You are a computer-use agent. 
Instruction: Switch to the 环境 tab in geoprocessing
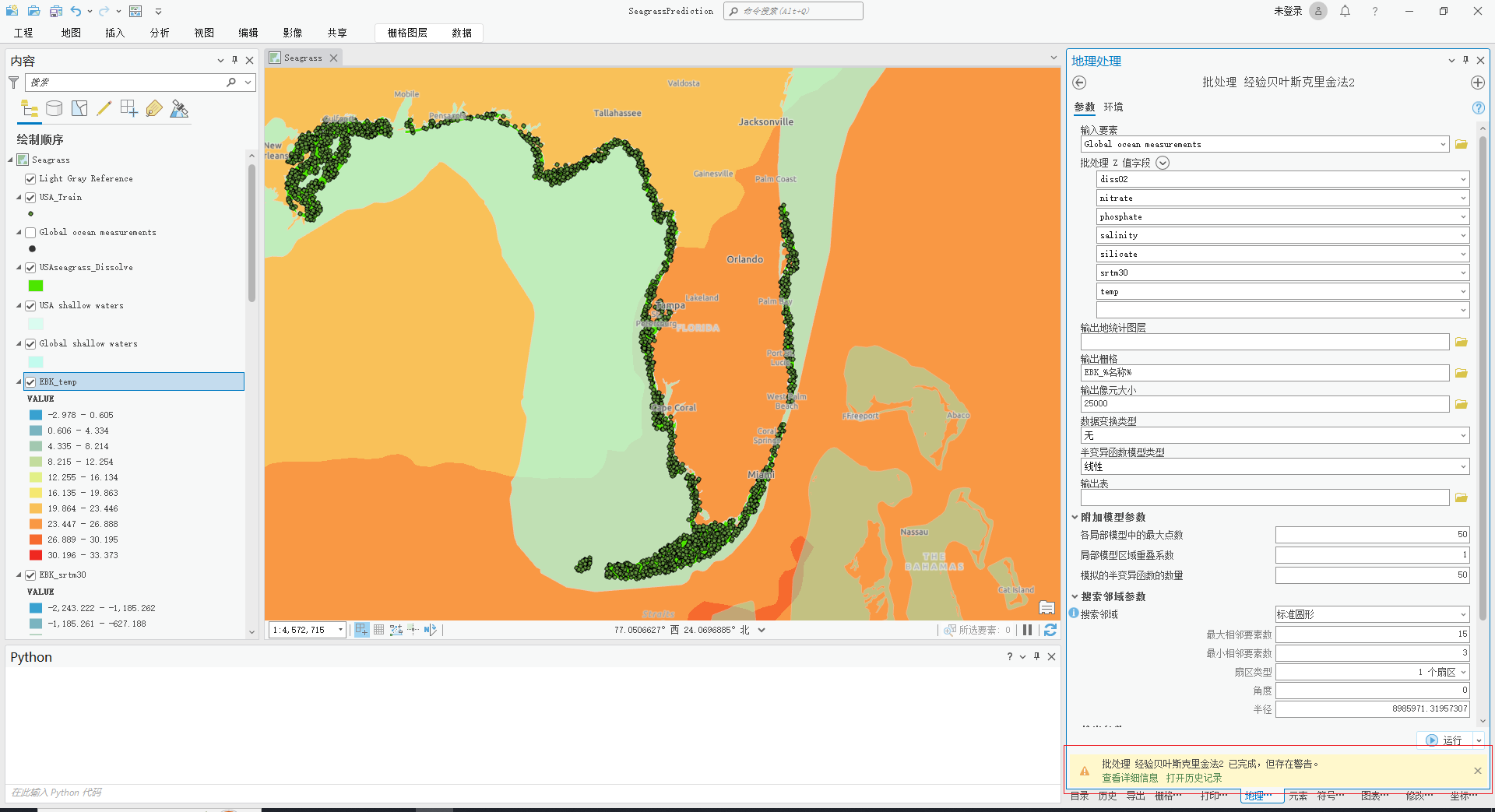[1113, 107]
